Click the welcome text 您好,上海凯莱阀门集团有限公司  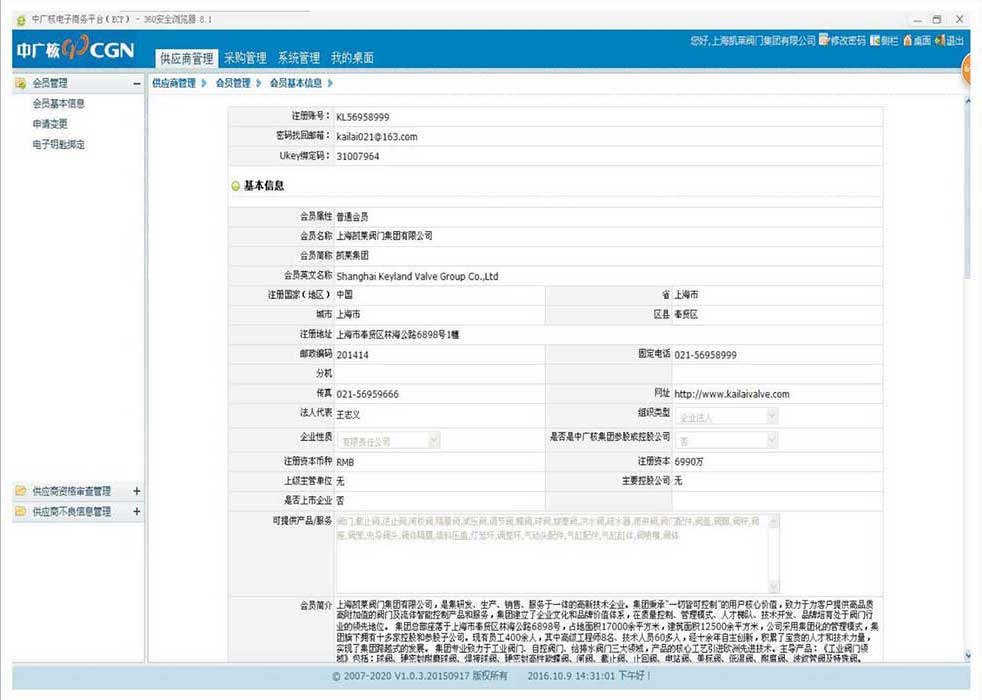pos(753,41)
